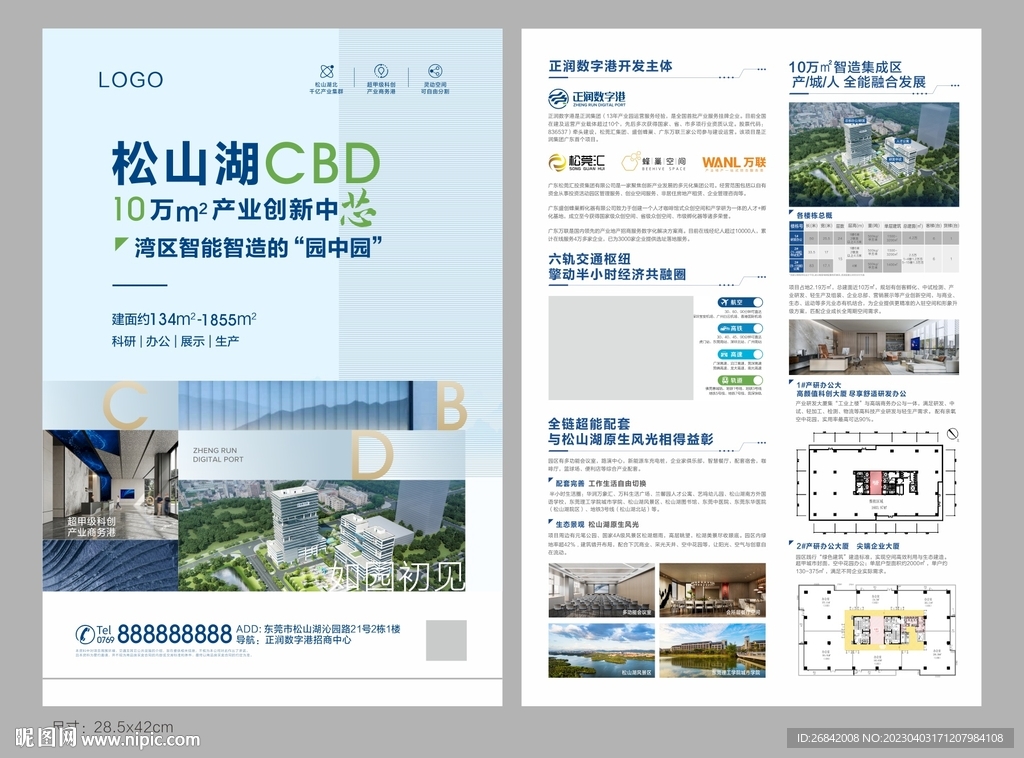Open the aerial rendering above 如园初见
This screenshot has width=1024, height=758.
click(x=322, y=536)
